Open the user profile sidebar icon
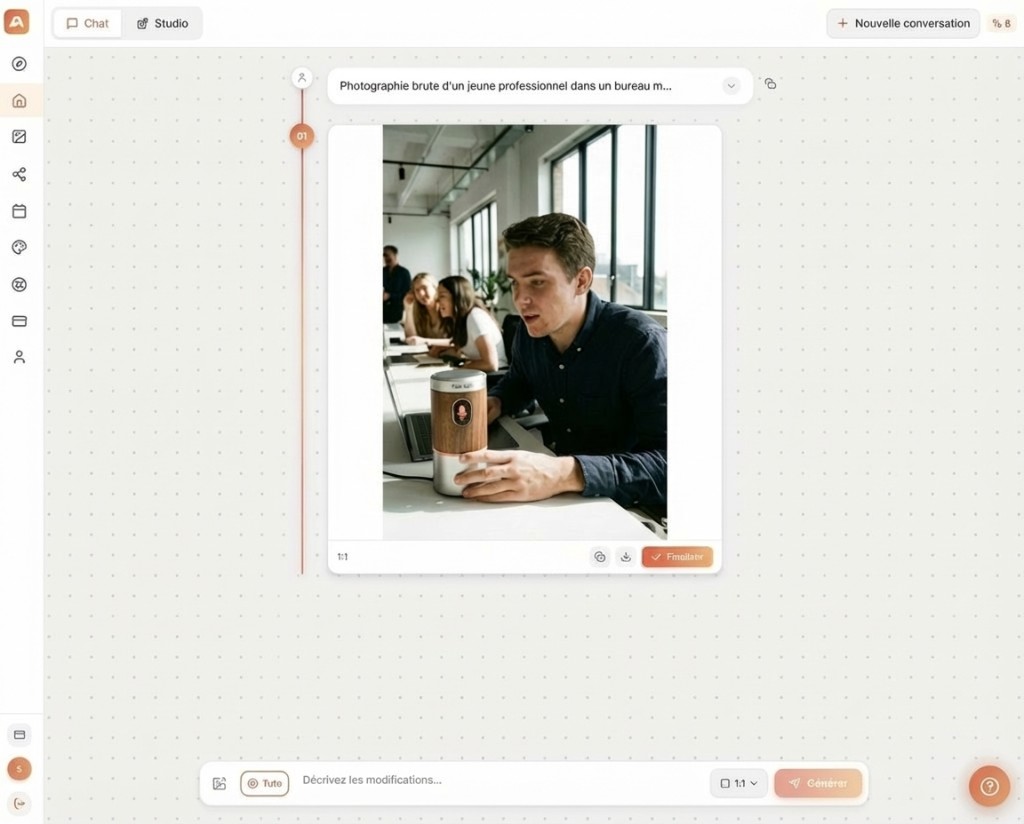The width and height of the screenshot is (1024, 824). (19, 357)
